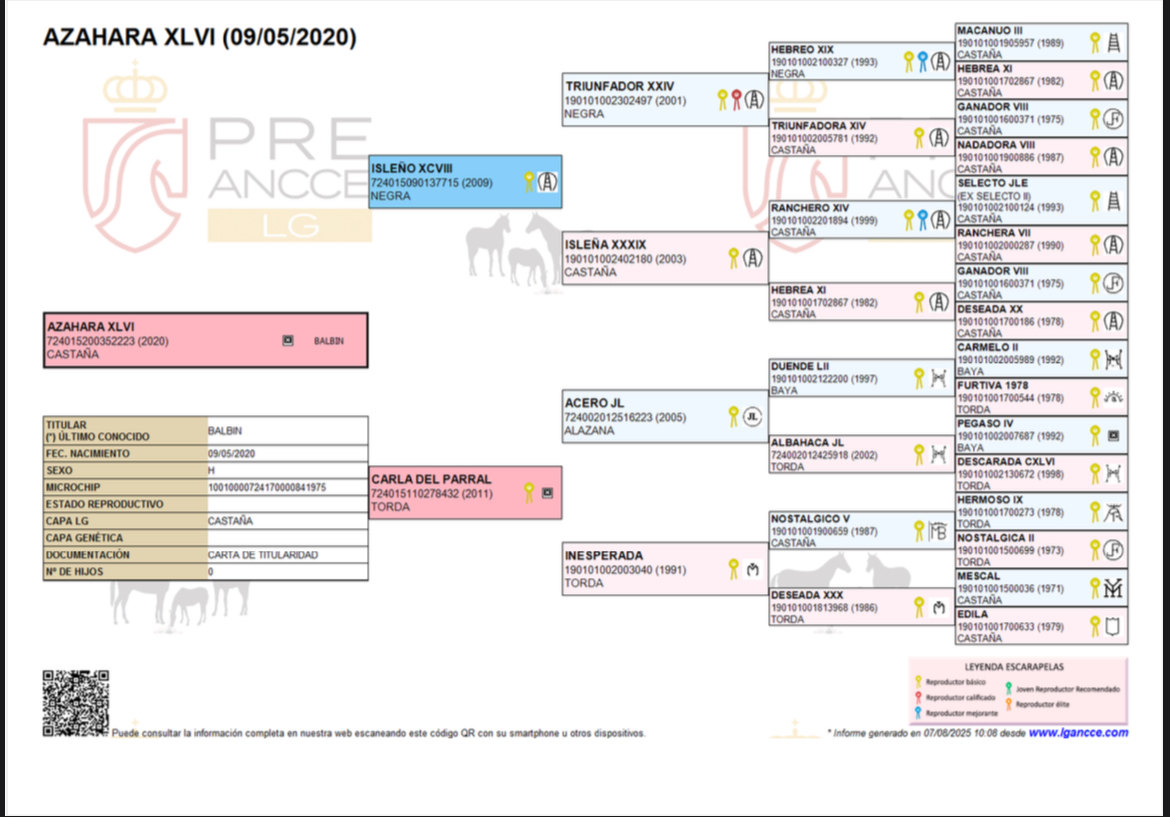This screenshot has width=1170, height=817.
Task: Click the red ribbon on TRIUNFADOR XXIV
Action: tap(736, 100)
